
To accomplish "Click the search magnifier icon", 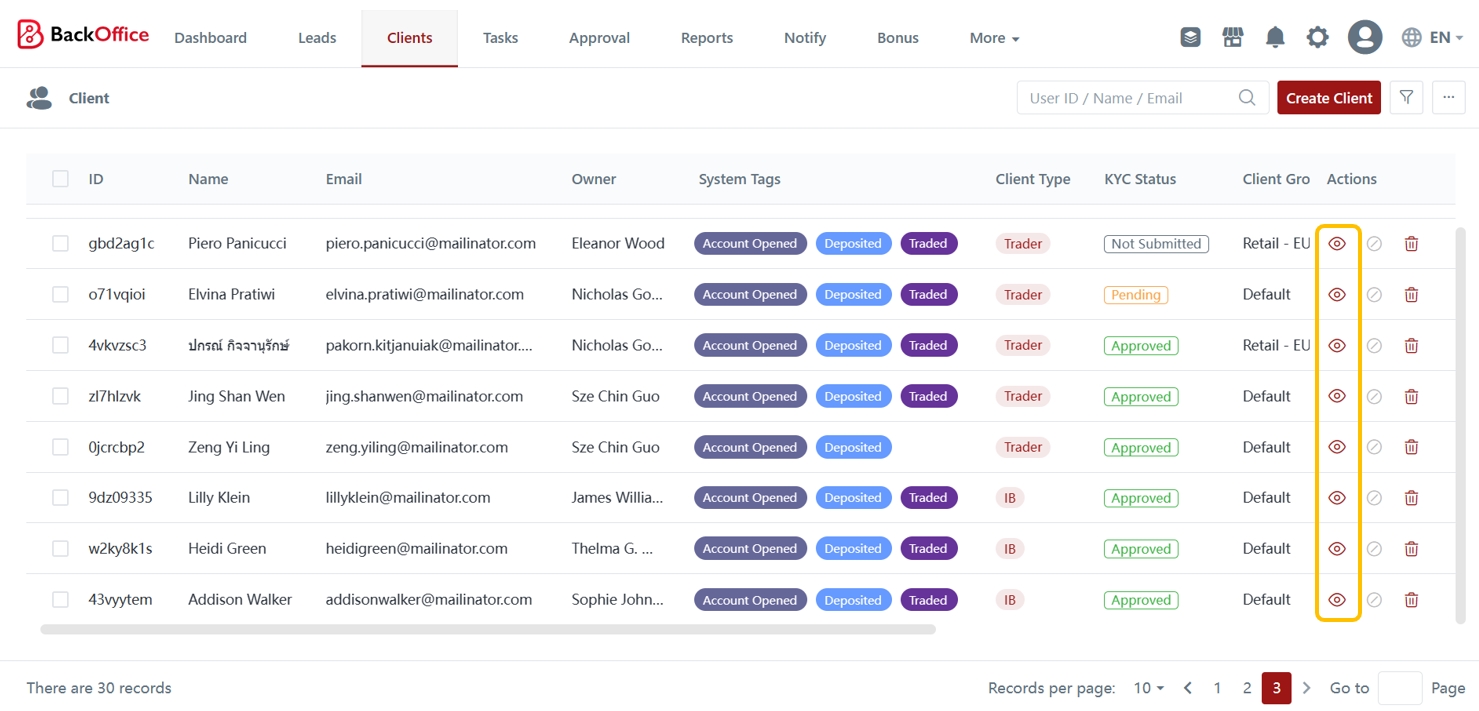I will [1247, 98].
